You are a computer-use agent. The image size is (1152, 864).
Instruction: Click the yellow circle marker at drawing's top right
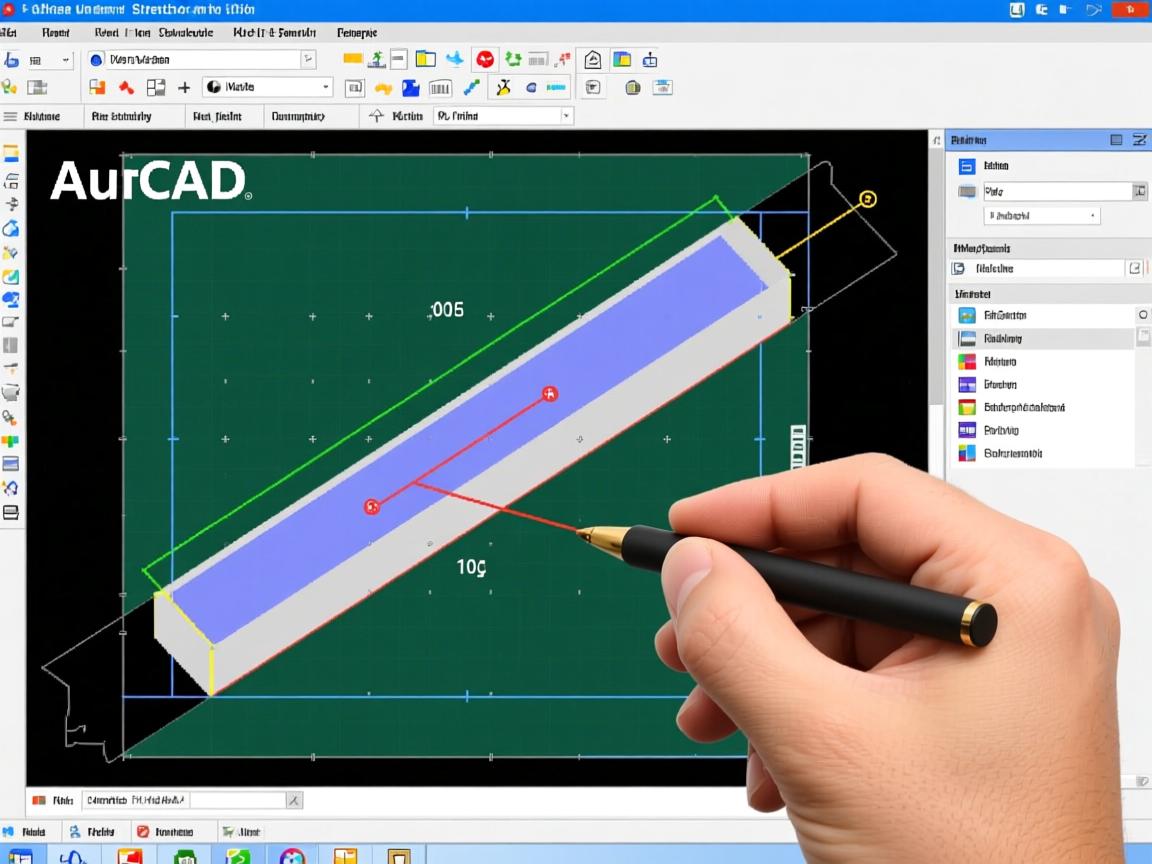(x=868, y=199)
